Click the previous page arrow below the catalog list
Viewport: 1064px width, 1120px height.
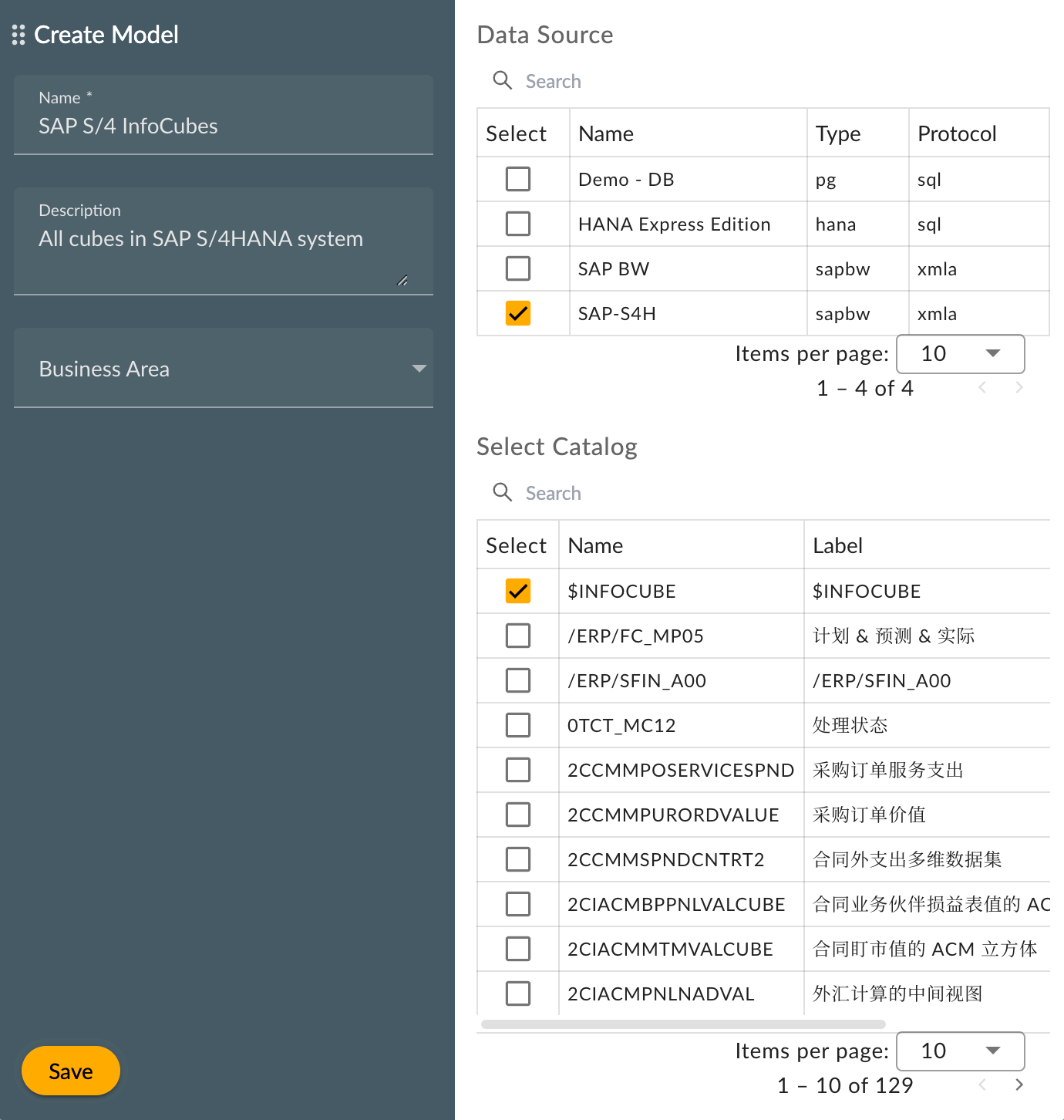982,1085
